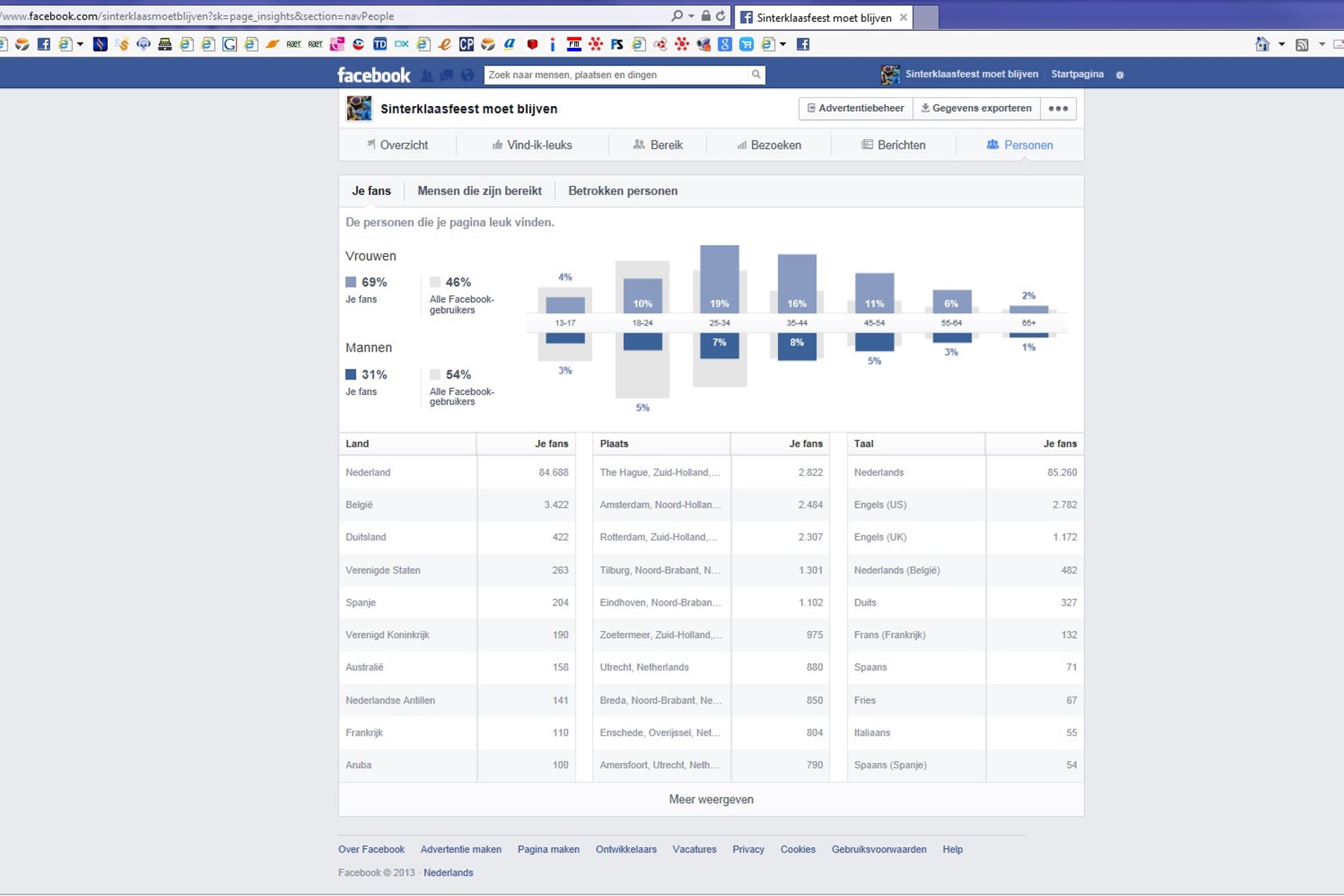Image resolution: width=1344 pixels, height=896 pixels.
Task: Open the TD bookmark icon
Action: point(380,44)
